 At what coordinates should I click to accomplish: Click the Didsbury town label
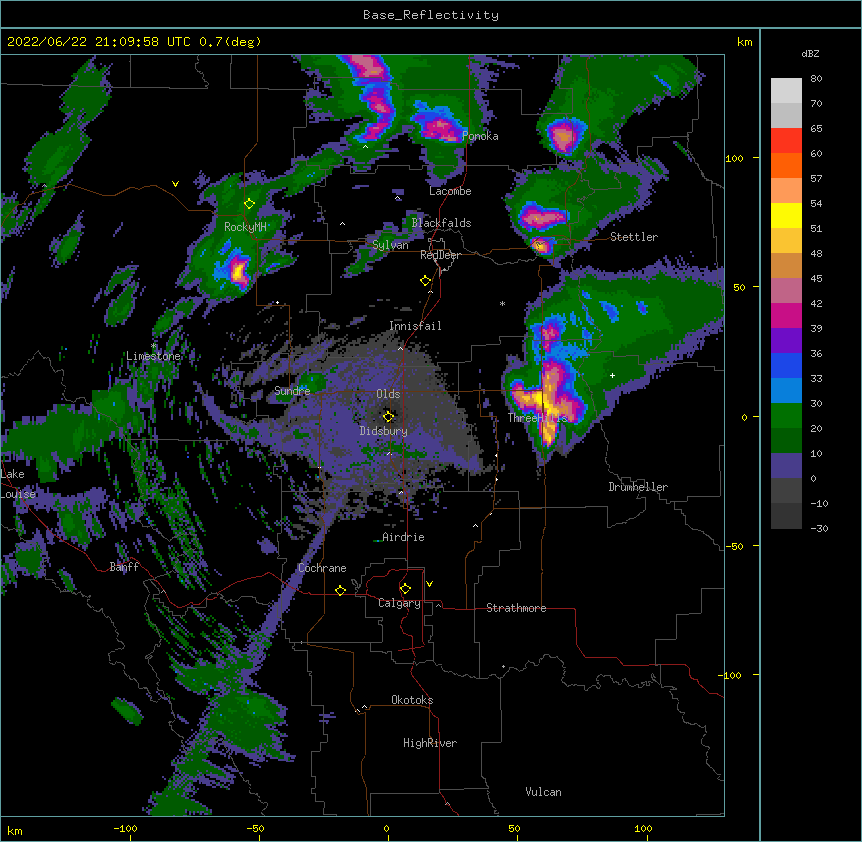pyautogui.click(x=384, y=431)
